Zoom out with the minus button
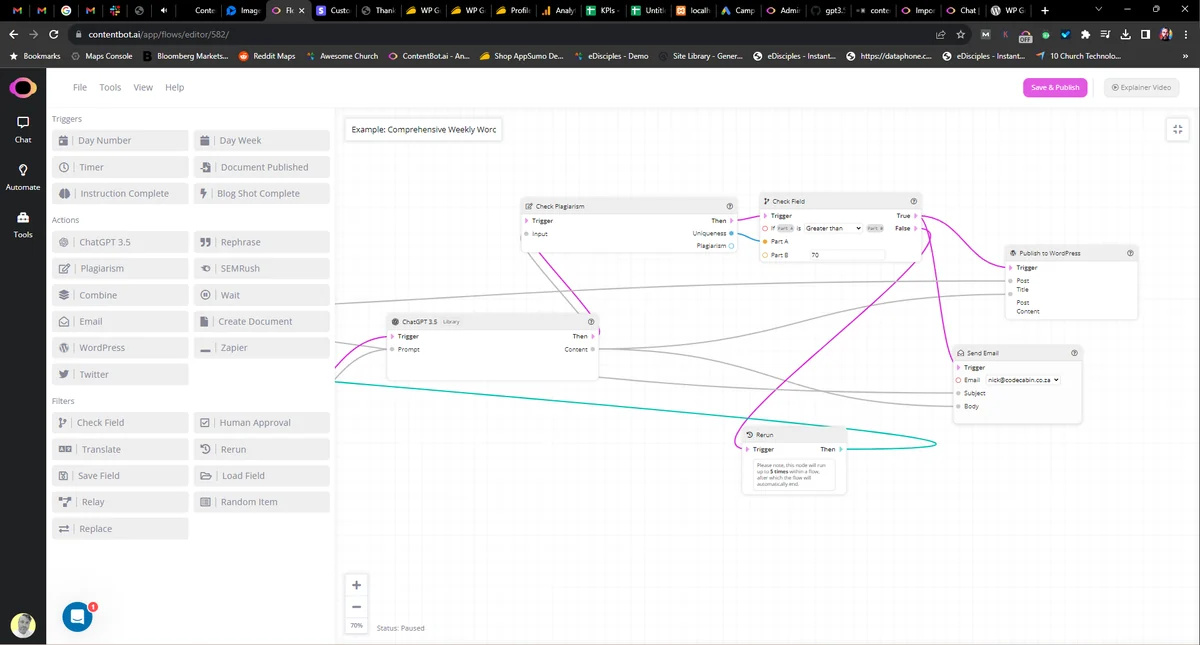The image size is (1200, 645). tap(356, 607)
